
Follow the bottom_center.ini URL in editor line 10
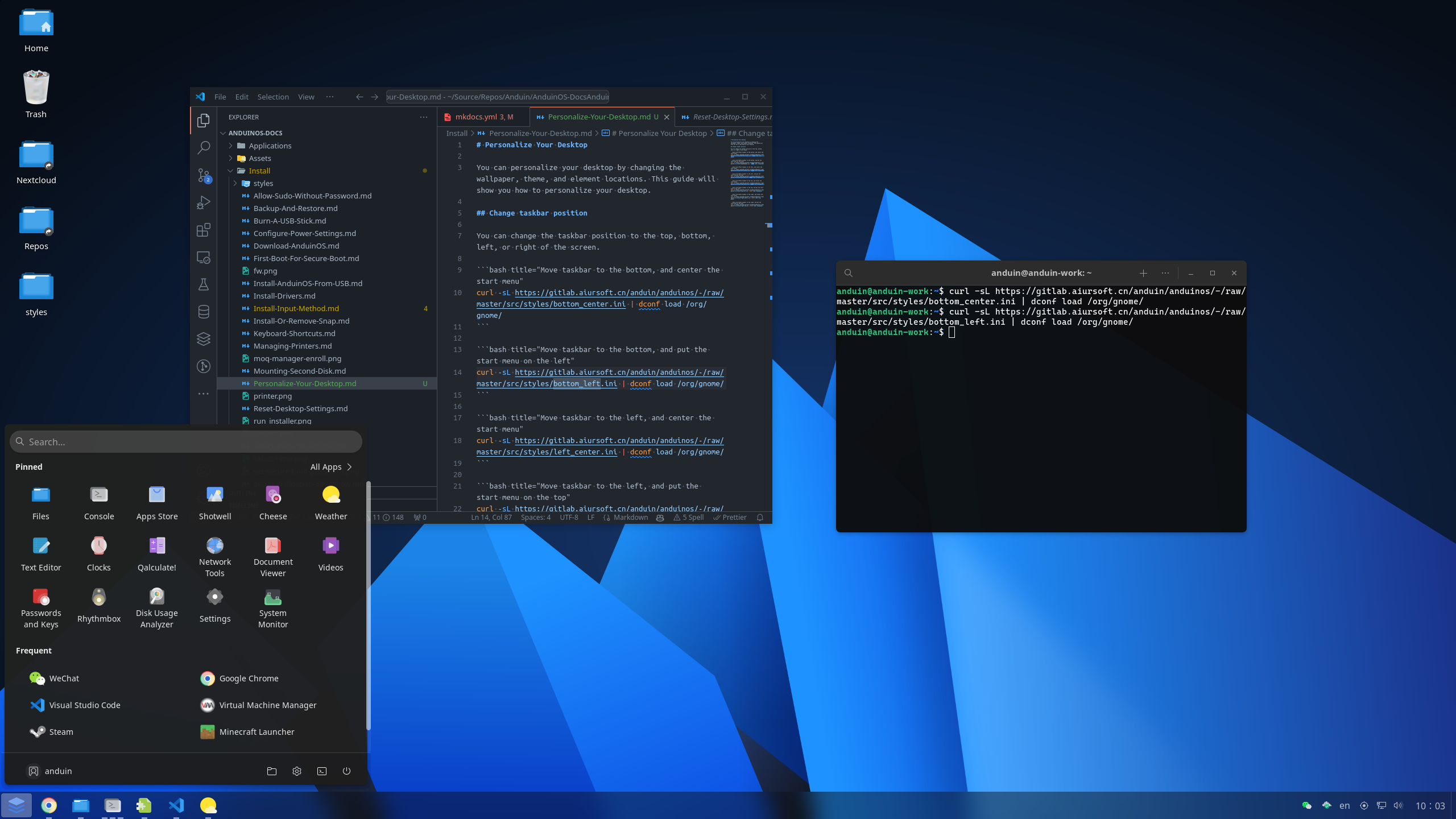click(x=600, y=299)
